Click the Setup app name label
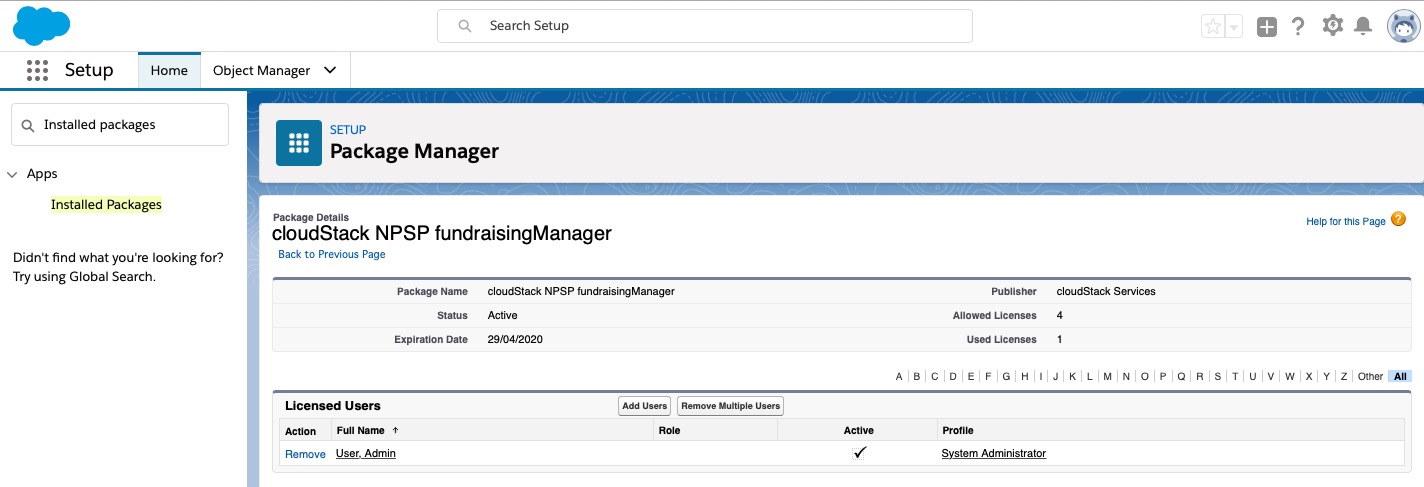The height and width of the screenshot is (487, 1424). coord(89,70)
